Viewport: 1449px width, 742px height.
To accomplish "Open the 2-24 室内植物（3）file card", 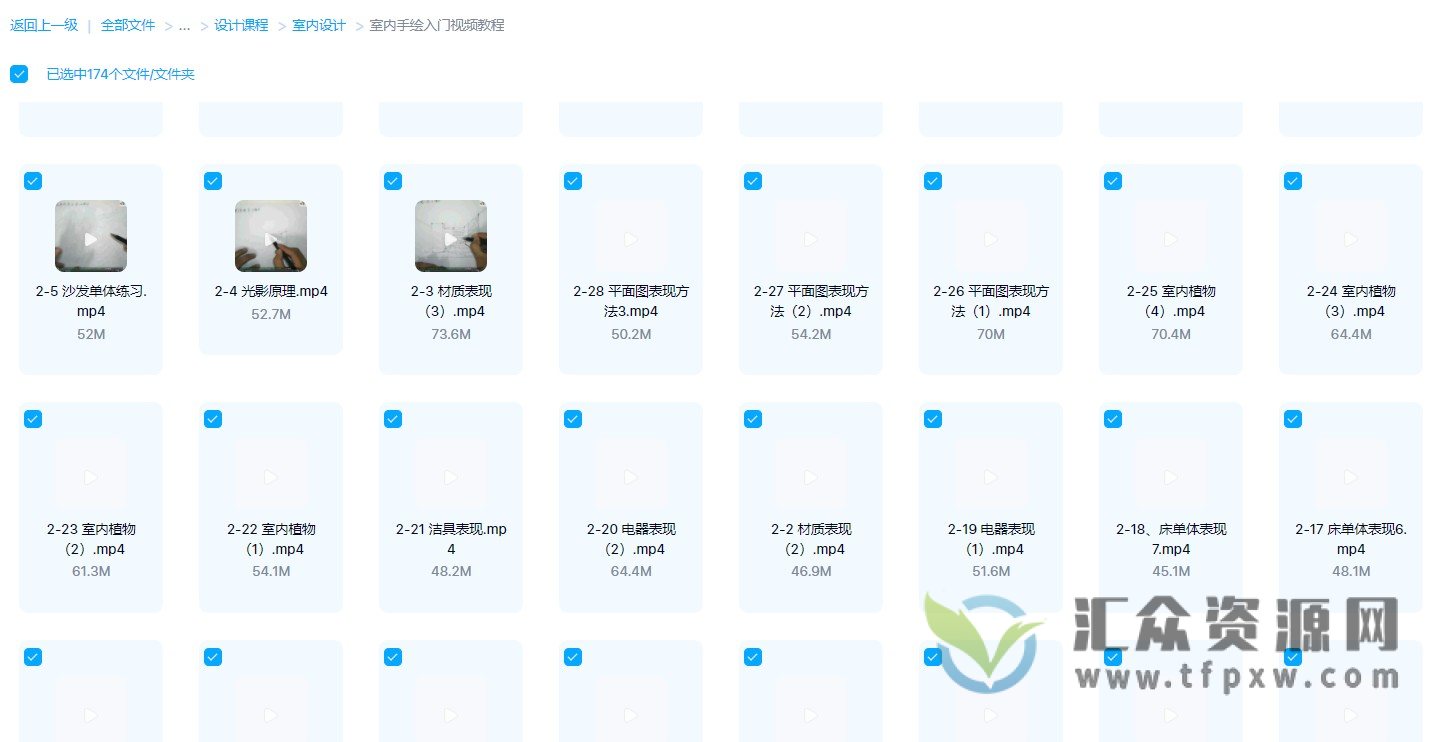I will click(1350, 268).
